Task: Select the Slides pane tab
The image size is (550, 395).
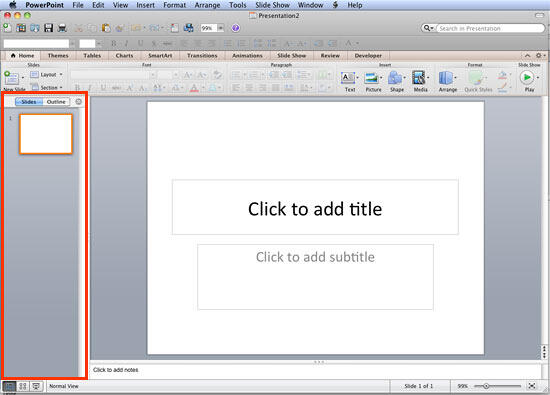Action: click(29, 102)
